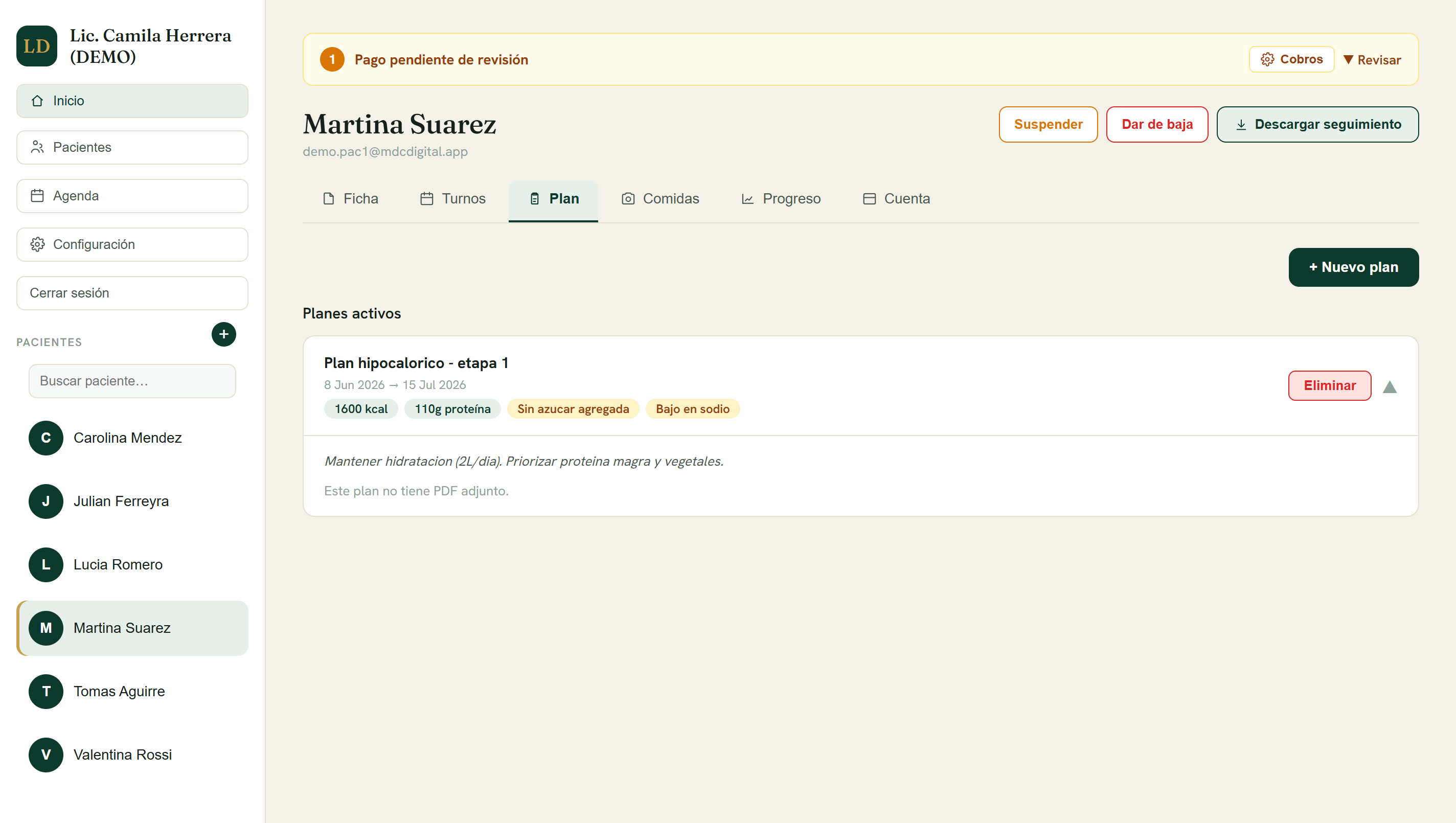Click the calendar icon beside Agenda

tap(37, 196)
